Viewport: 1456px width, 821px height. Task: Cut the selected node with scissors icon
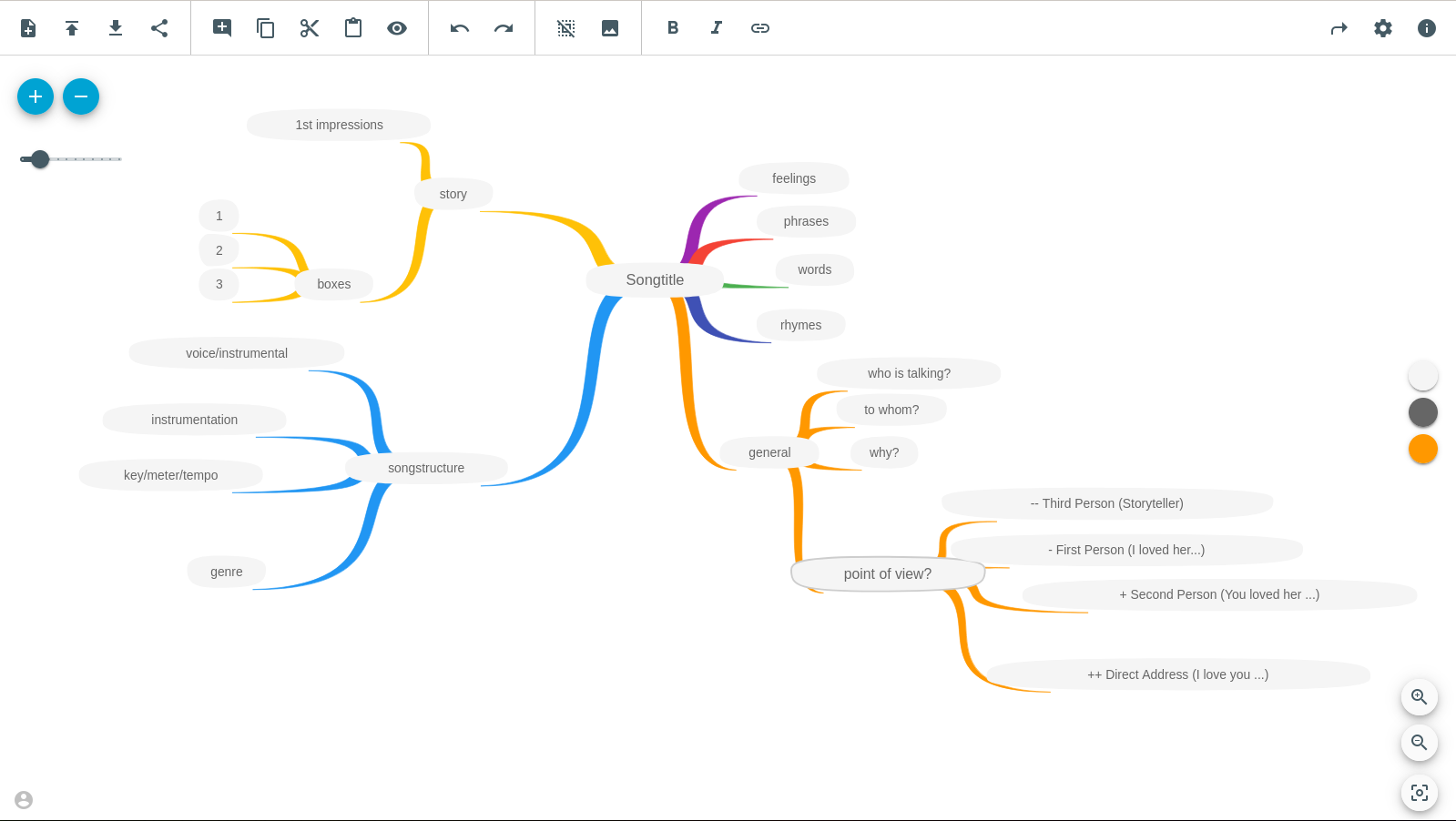(x=310, y=28)
